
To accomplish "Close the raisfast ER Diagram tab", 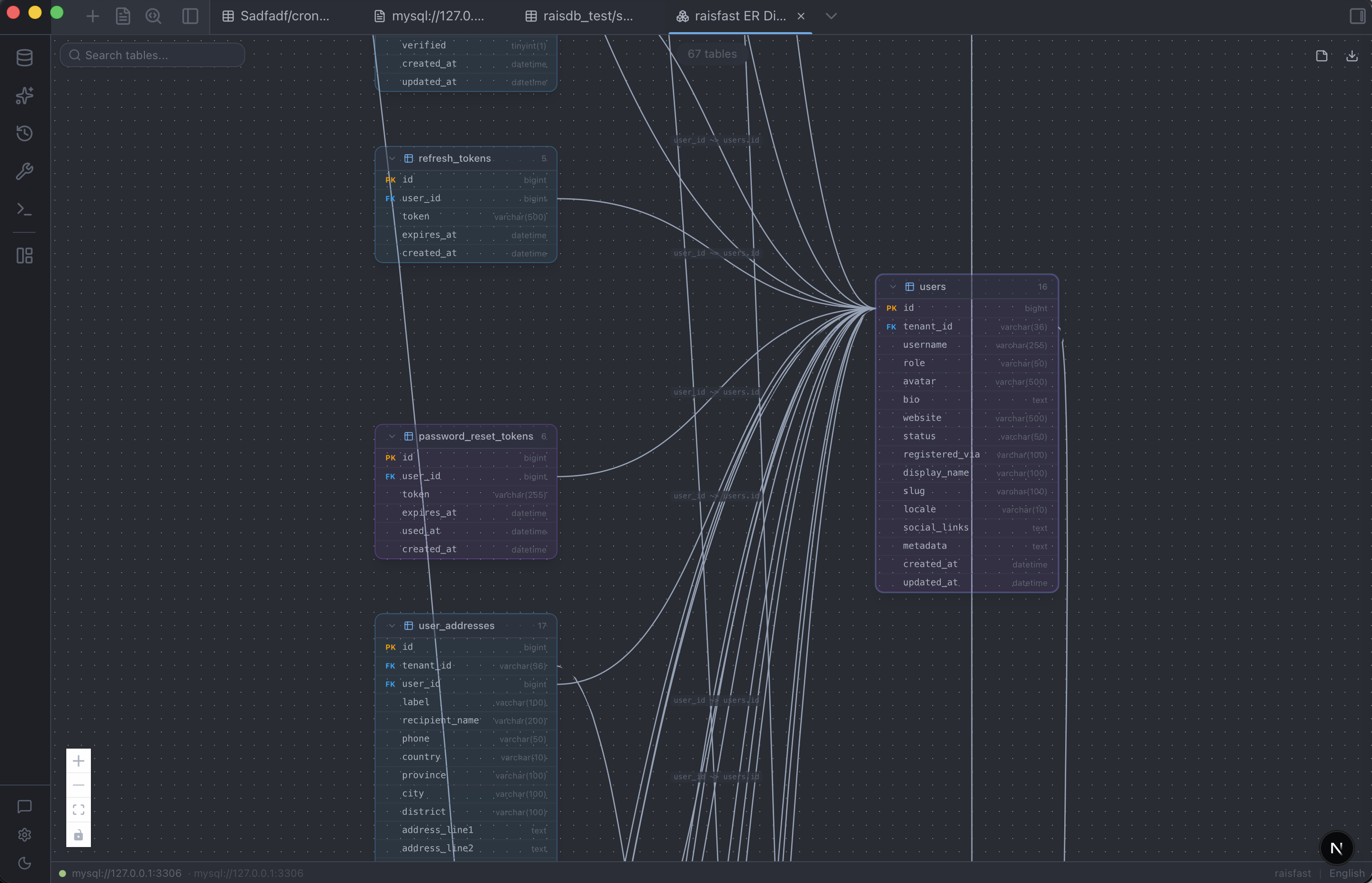I will click(x=801, y=16).
